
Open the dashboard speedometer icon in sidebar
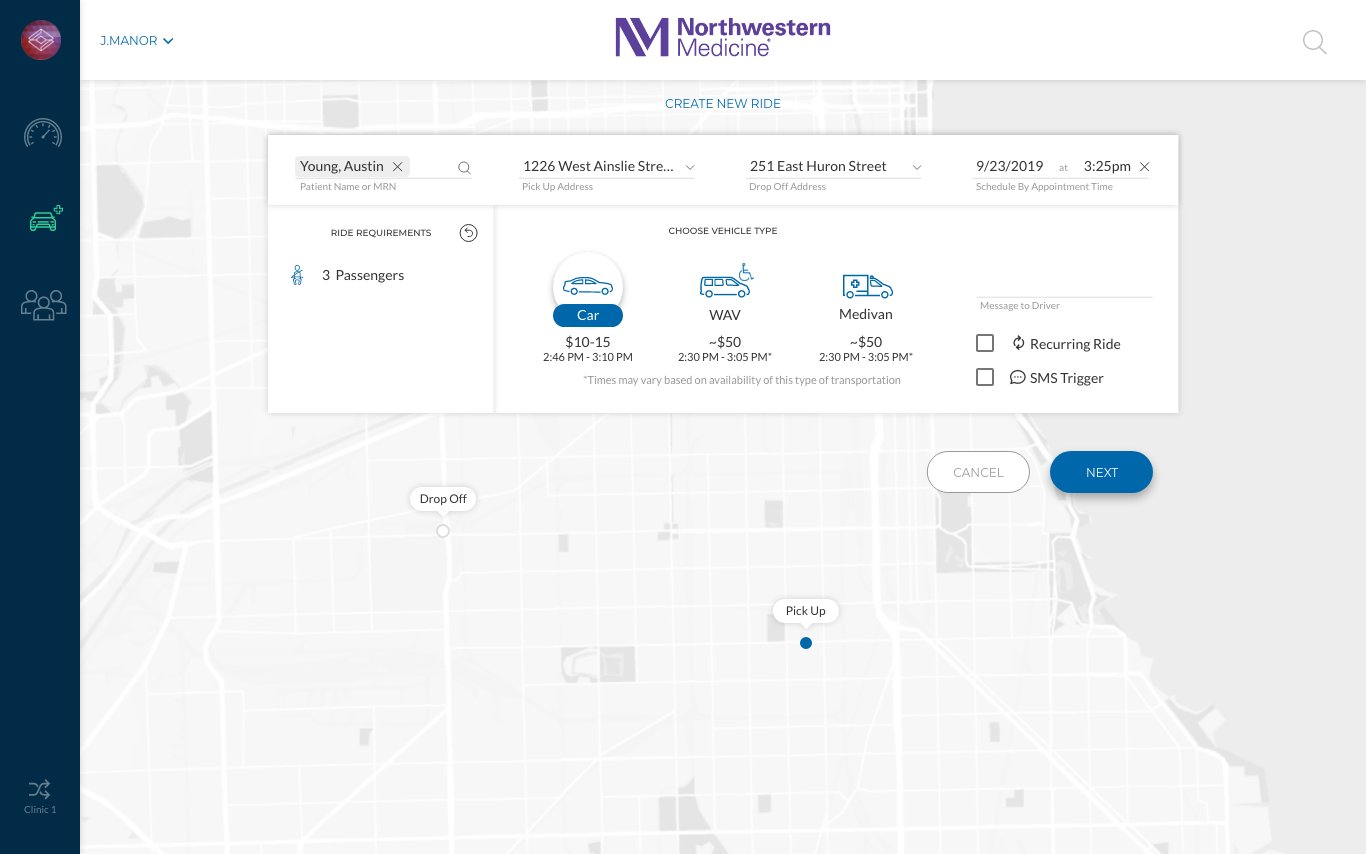(x=43, y=134)
